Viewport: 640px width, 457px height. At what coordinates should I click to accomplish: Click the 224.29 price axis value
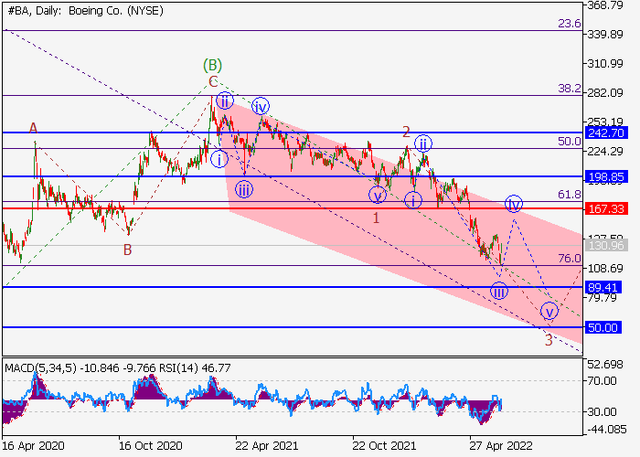click(605, 151)
